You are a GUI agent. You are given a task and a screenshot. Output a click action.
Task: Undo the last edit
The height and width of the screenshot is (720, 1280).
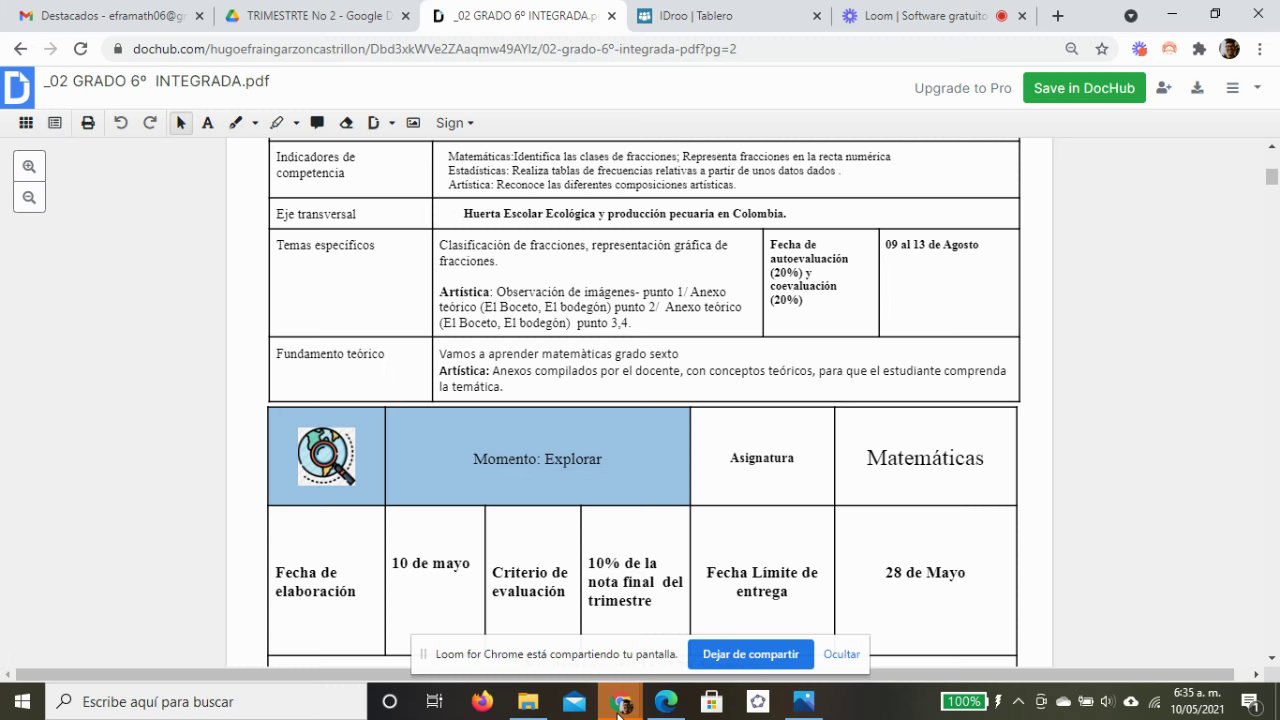[x=121, y=123]
